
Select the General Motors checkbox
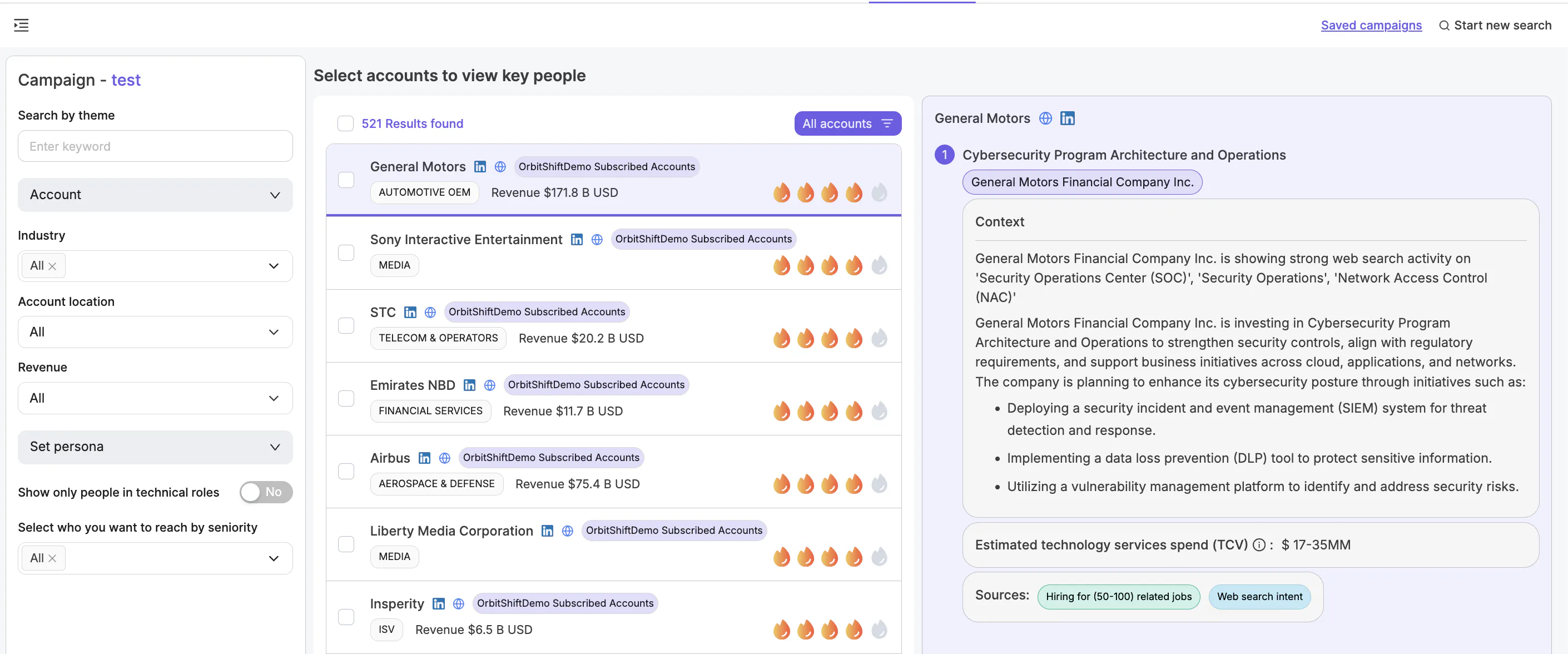click(346, 180)
